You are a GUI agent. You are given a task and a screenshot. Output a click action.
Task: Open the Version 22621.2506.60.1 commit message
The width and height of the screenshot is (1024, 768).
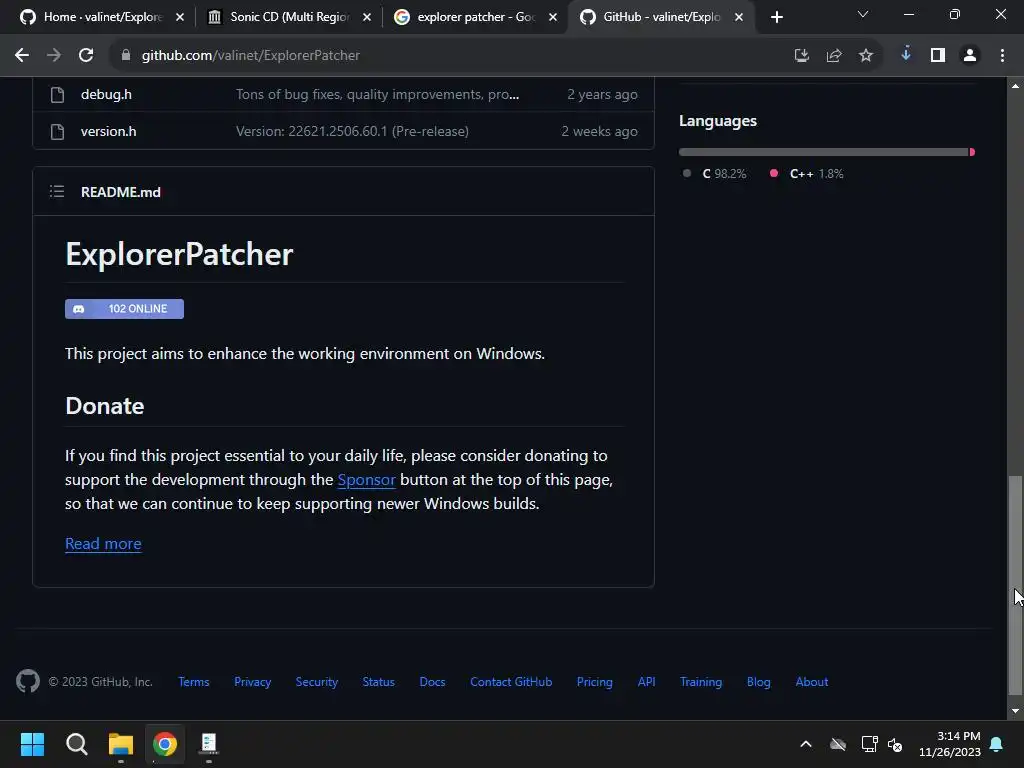coord(352,131)
